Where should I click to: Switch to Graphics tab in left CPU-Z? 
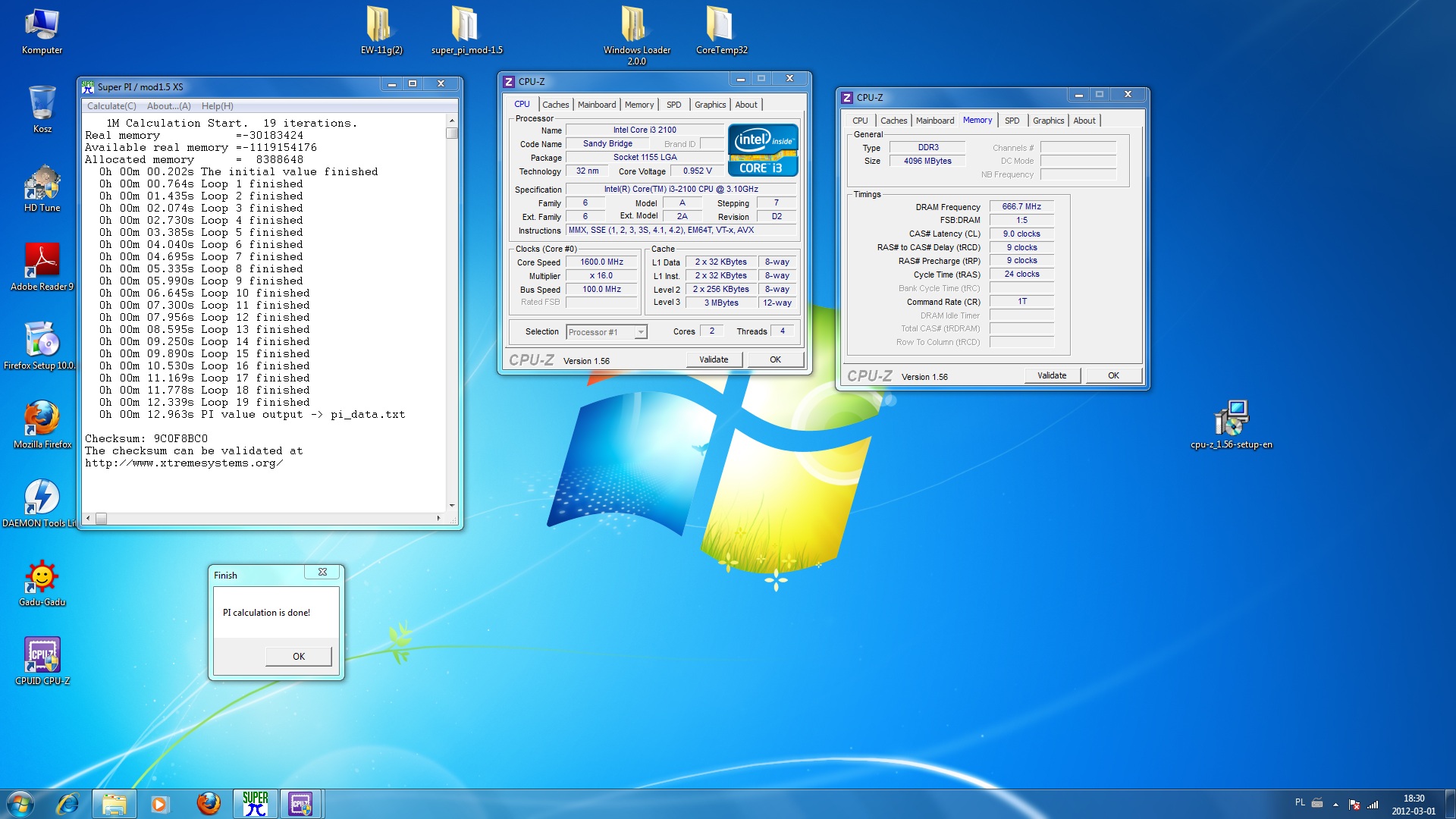click(x=711, y=105)
